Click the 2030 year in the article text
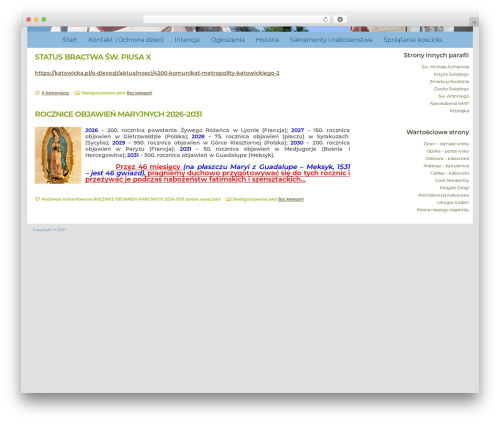 (297, 143)
